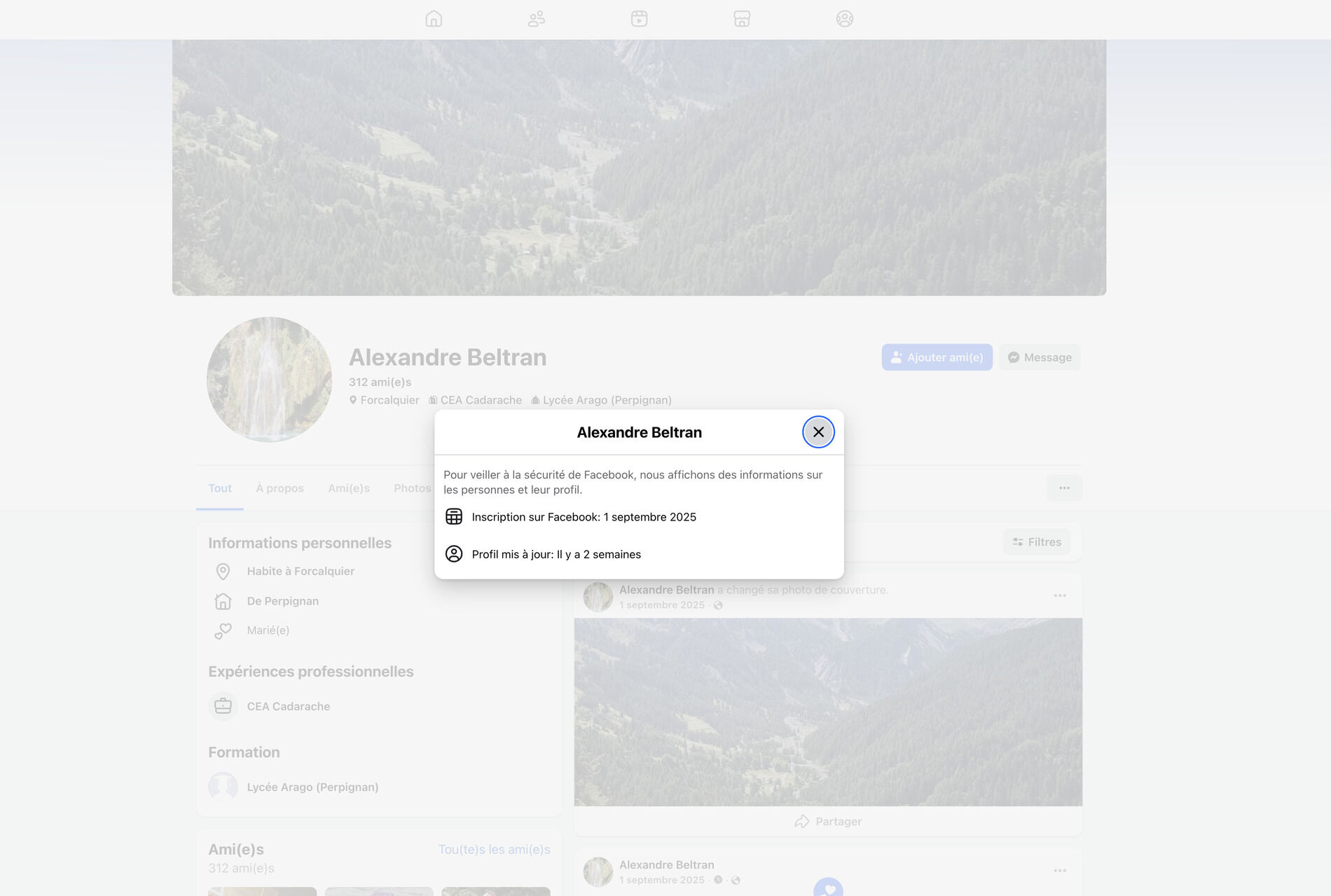This screenshot has width=1331, height=896.
Task: Open options menu on second 1 septembre post
Action: point(1060,871)
